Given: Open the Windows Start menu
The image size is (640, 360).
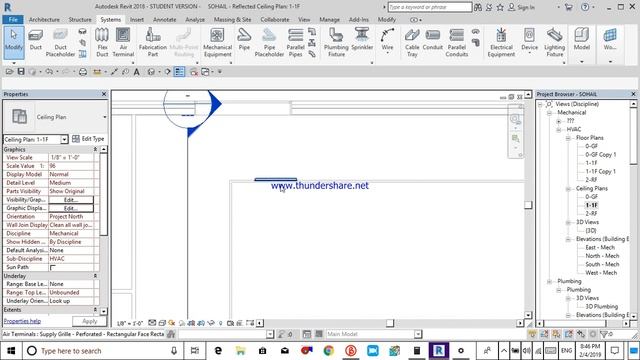Looking at the screenshot, I should point(11,351).
